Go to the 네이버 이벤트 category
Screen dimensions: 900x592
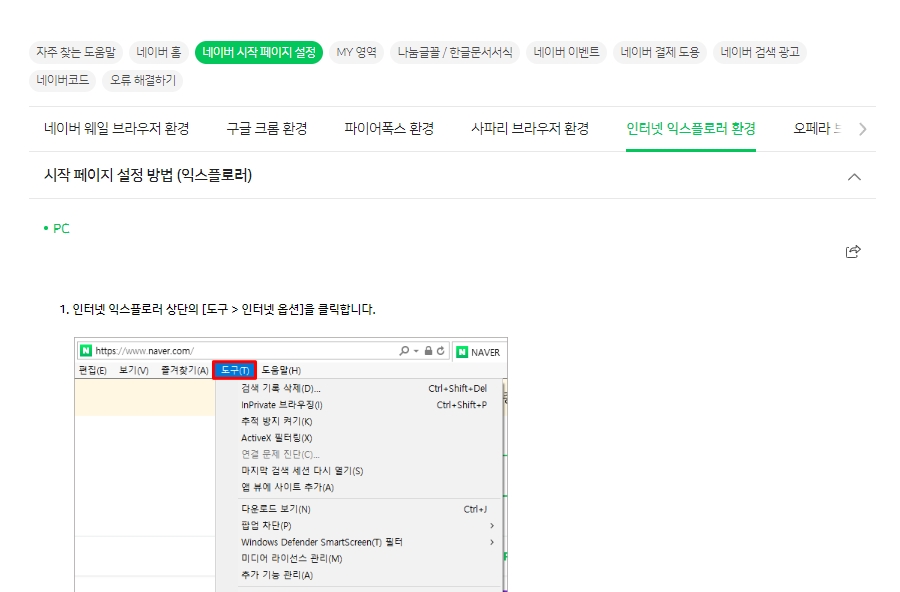click(x=566, y=52)
